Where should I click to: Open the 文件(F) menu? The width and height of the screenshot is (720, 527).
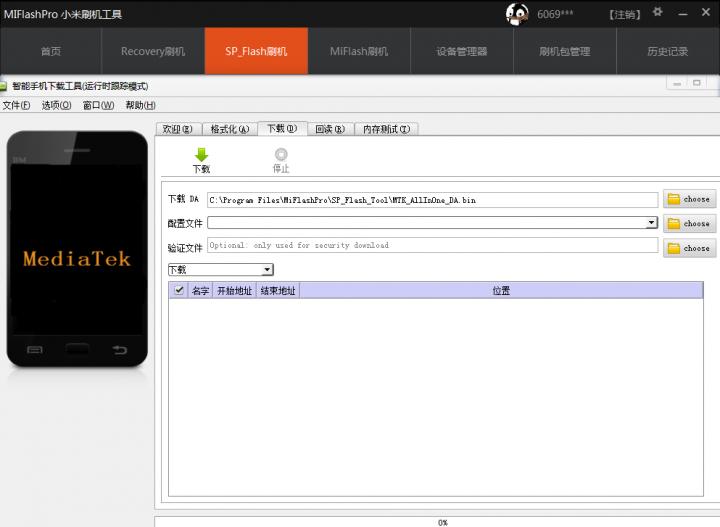click(17, 105)
